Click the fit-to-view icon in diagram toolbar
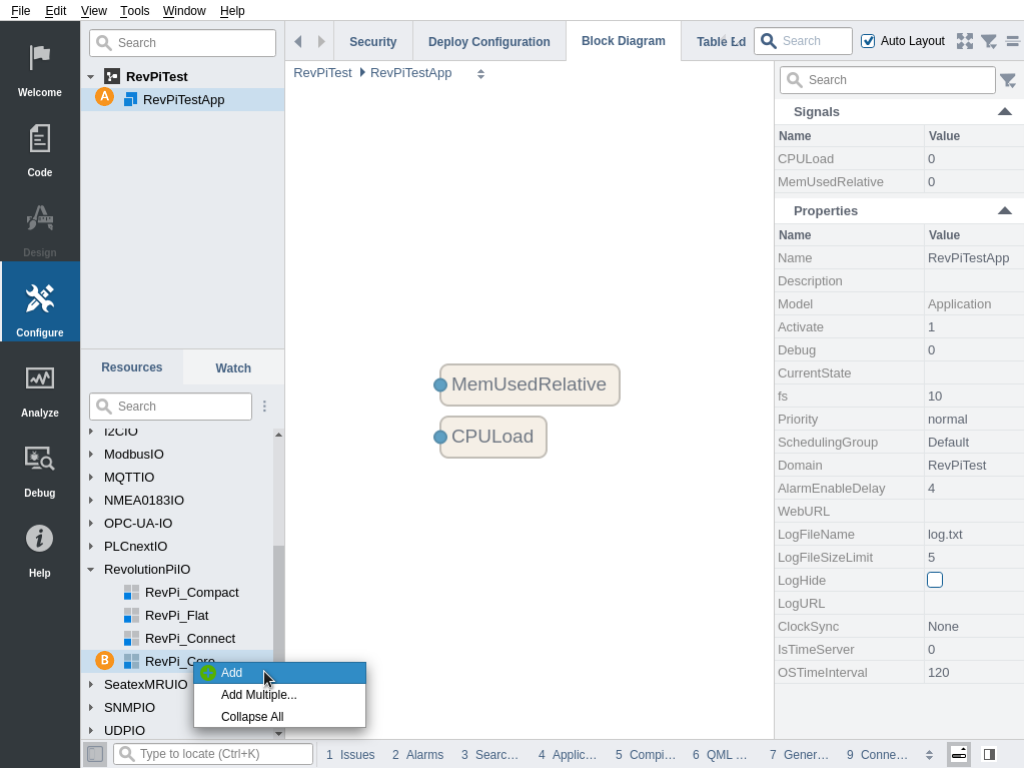 pyautogui.click(x=964, y=41)
